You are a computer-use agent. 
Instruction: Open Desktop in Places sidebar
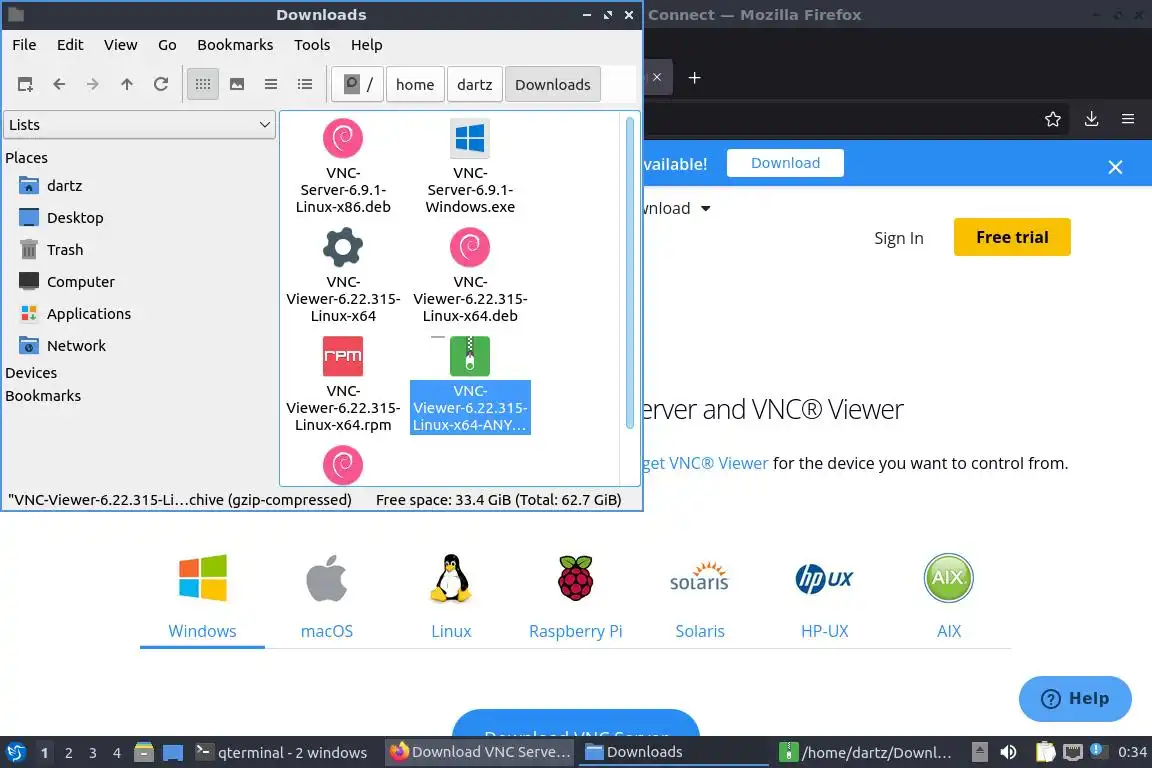(75, 218)
